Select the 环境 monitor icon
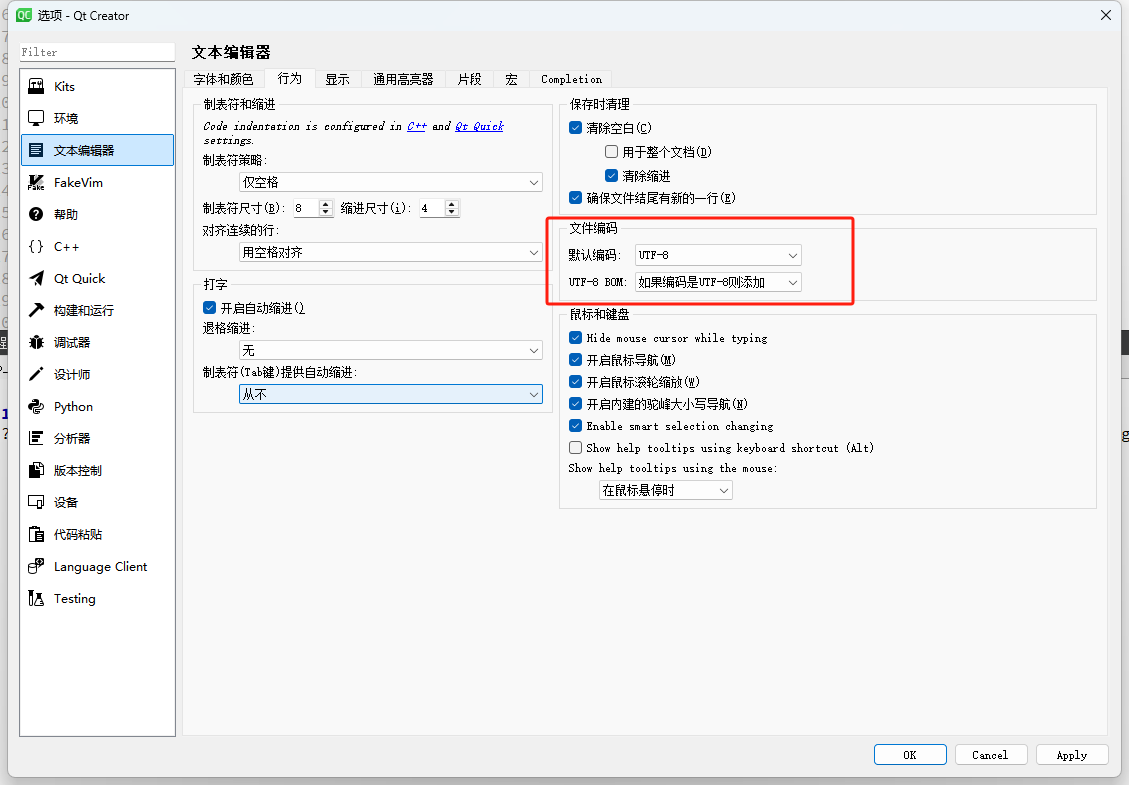Viewport: 1129px width, 785px height. point(36,118)
